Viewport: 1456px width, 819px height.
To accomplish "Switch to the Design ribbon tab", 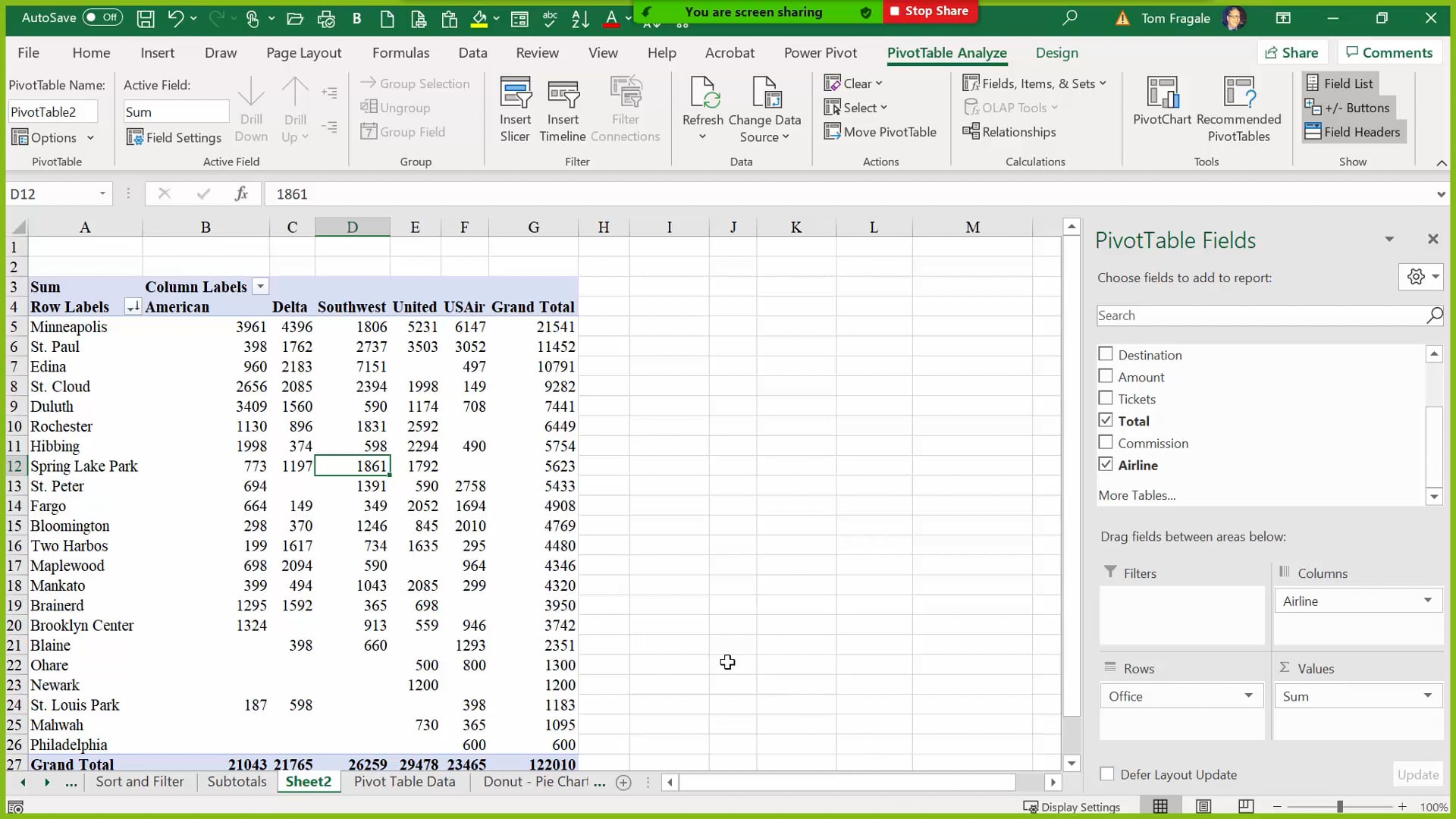I will click(x=1056, y=52).
